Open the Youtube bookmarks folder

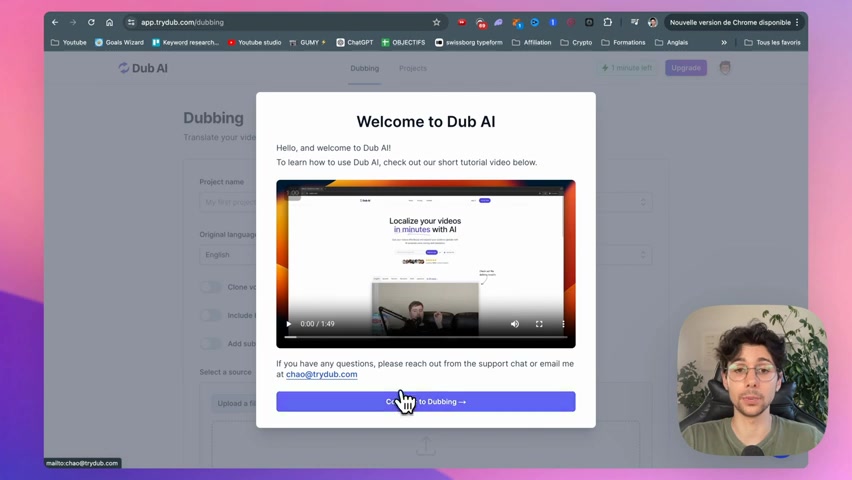tap(68, 42)
